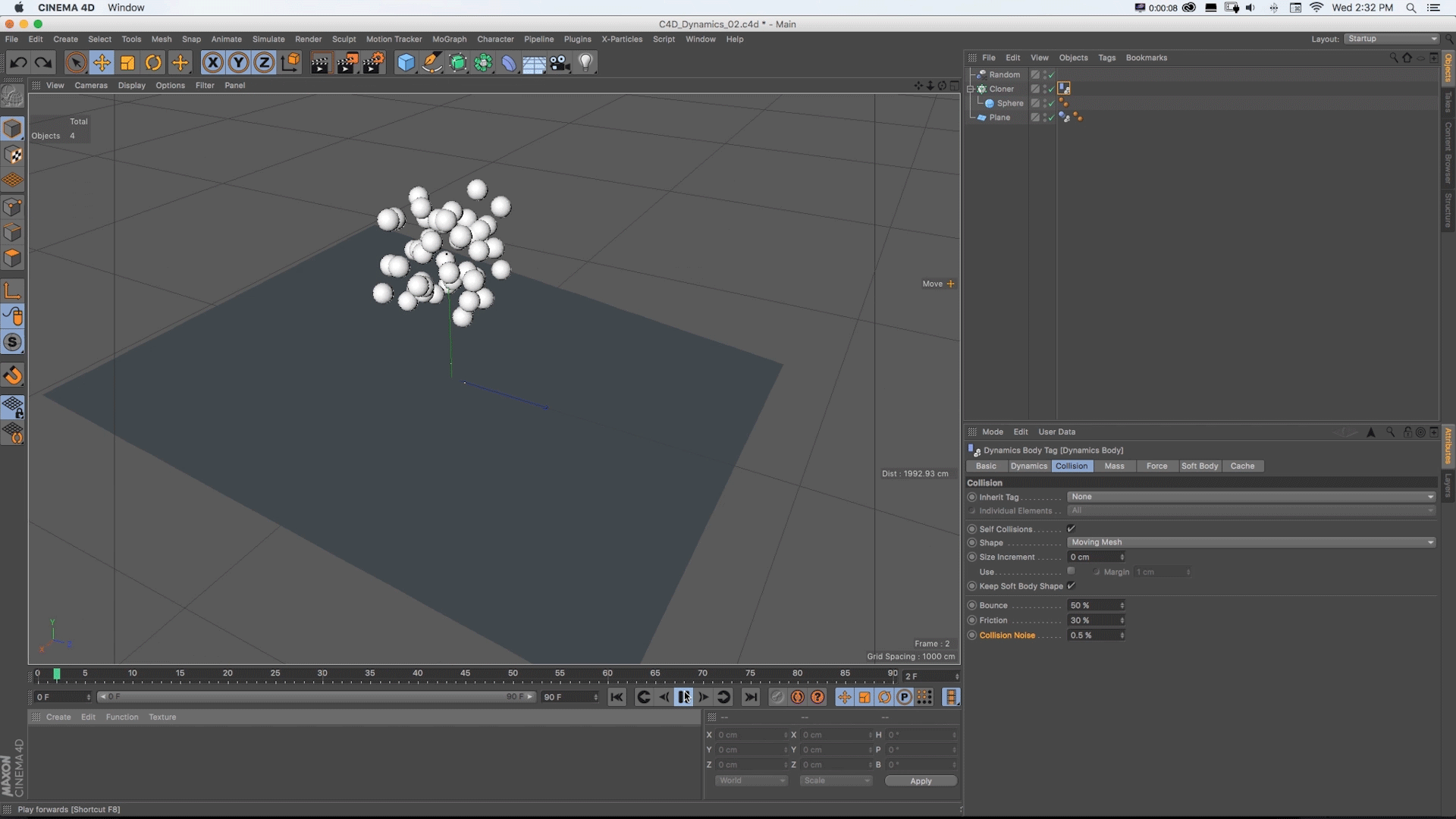This screenshot has width=1456, height=819.
Task: Select the Rotate tool icon
Action: coord(153,63)
